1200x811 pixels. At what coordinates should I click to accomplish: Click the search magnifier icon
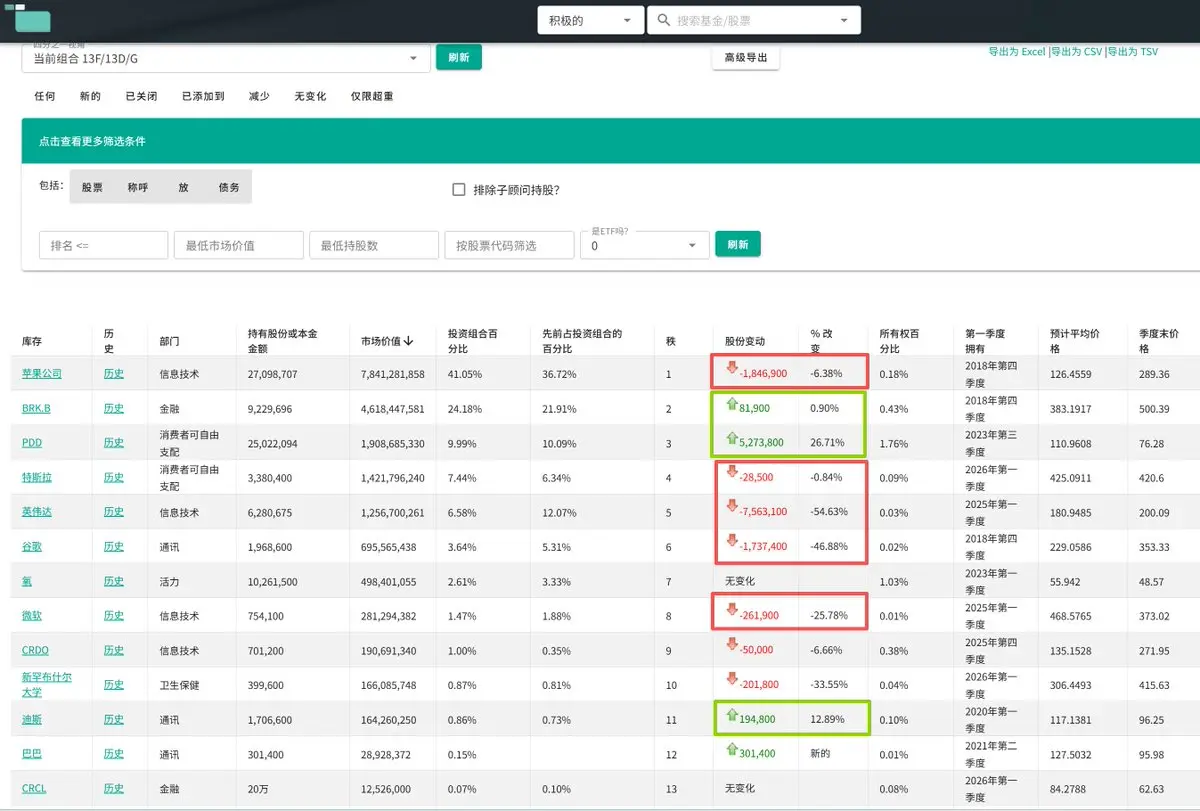click(x=664, y=20)
